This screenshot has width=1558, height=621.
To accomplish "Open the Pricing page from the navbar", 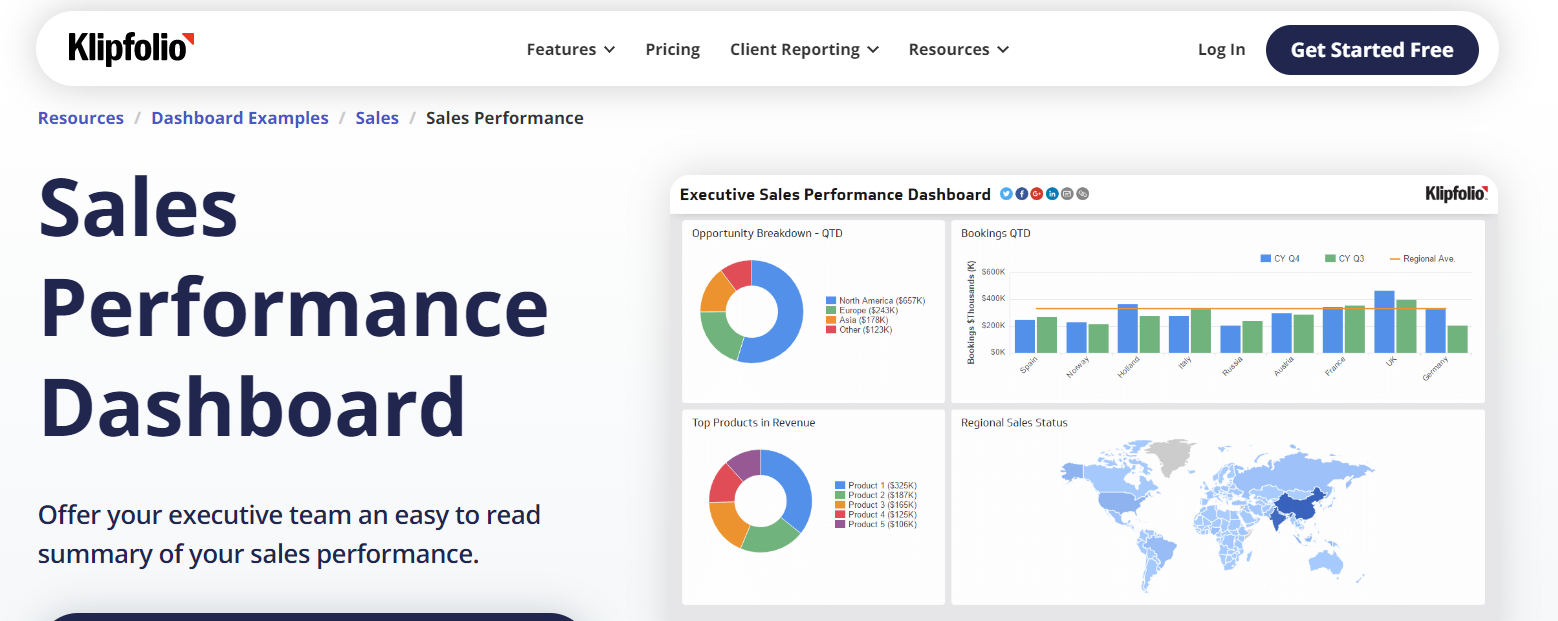I will tap(673, 49).
